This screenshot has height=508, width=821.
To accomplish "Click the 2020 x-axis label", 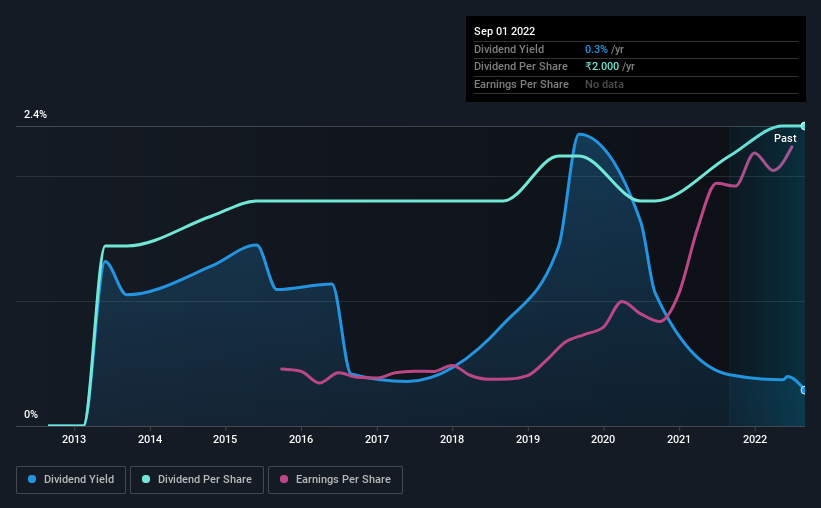I will click(x=603, y=439).
